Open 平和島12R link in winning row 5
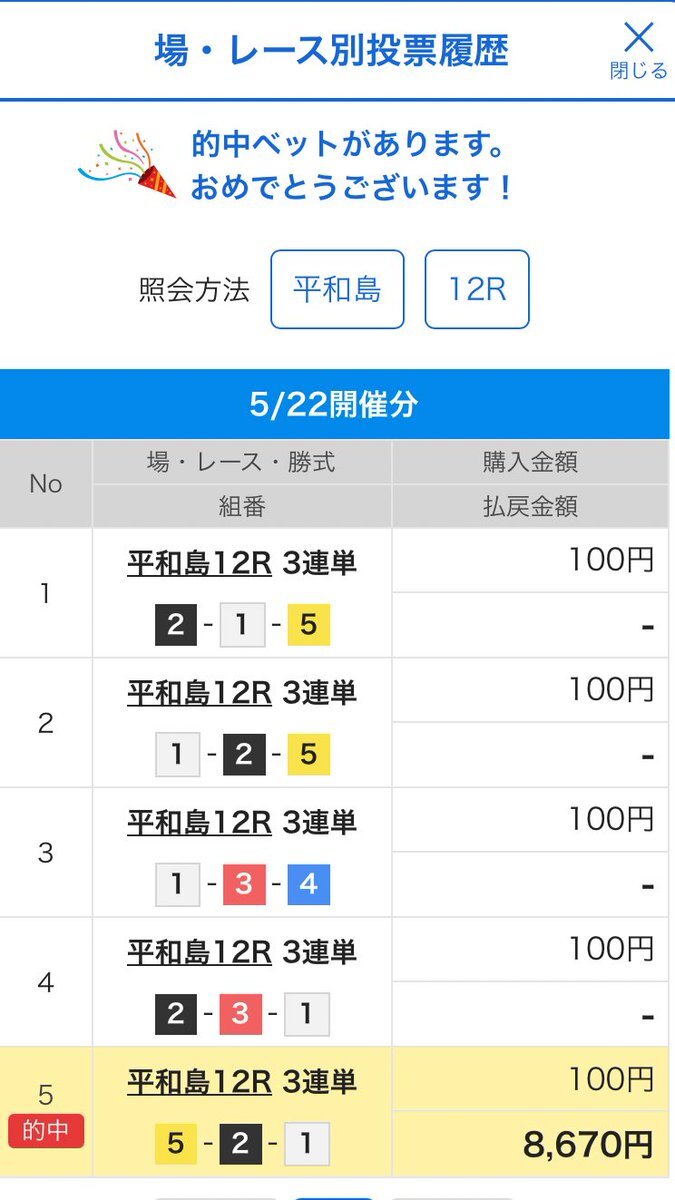675x1200 pixels. [200, 1082]
